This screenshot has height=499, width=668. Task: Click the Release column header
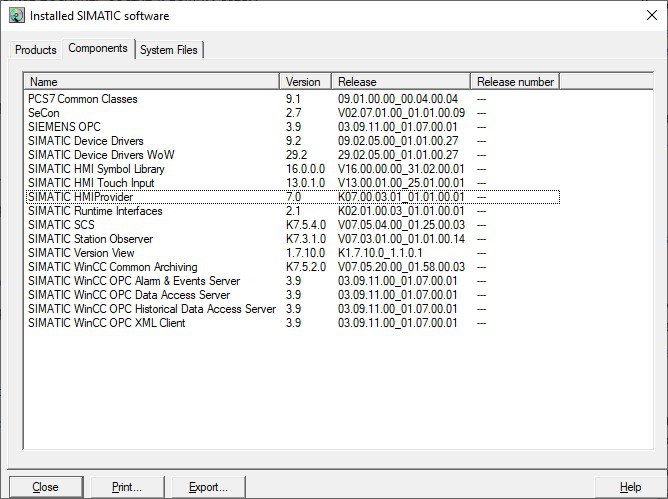pos(400,82)
